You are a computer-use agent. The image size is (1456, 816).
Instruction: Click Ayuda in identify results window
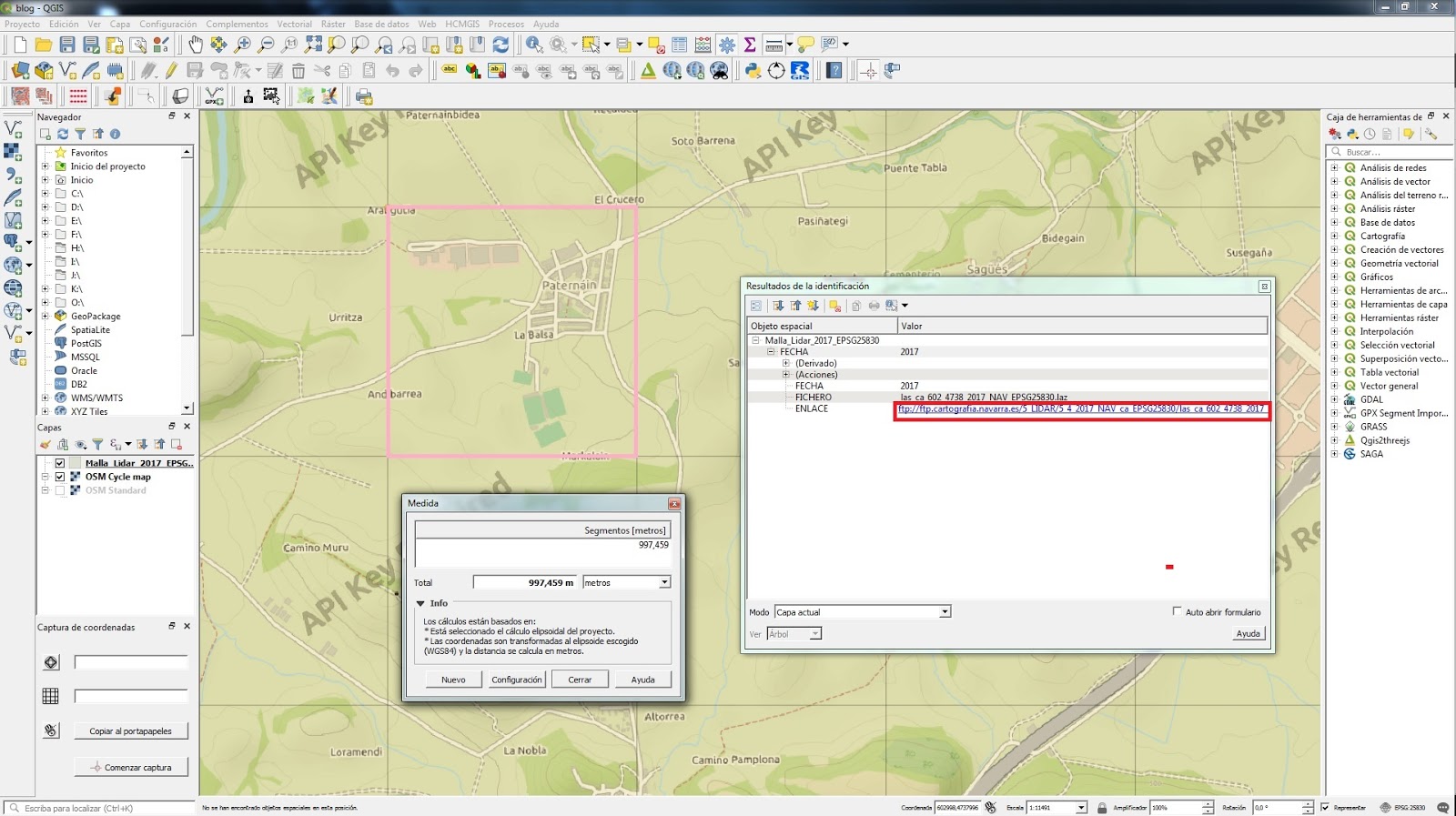1248,633
